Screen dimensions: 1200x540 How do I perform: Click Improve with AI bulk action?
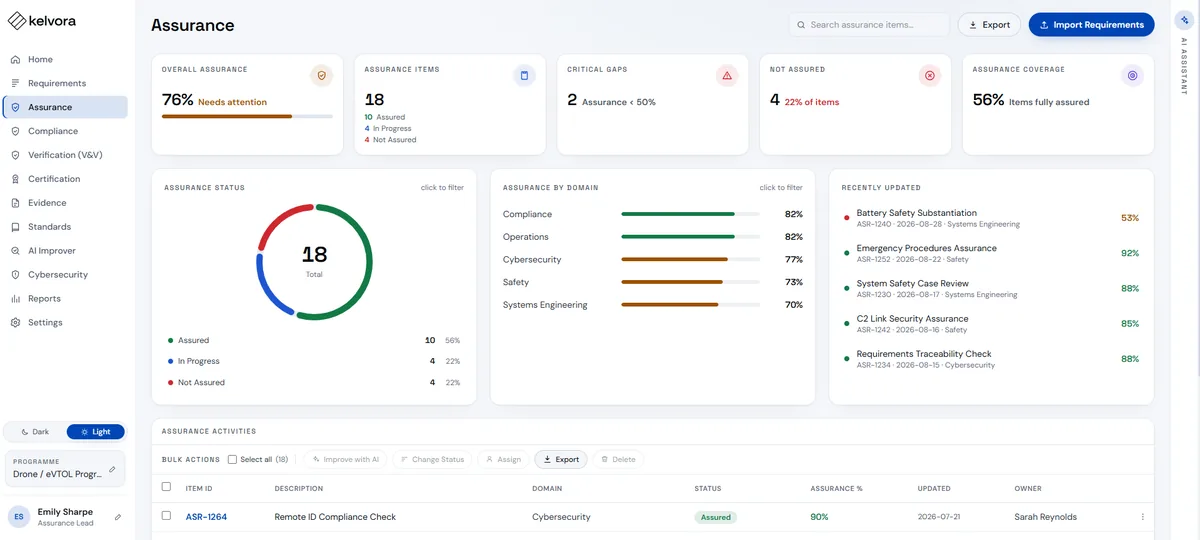(x=346, y=459)
